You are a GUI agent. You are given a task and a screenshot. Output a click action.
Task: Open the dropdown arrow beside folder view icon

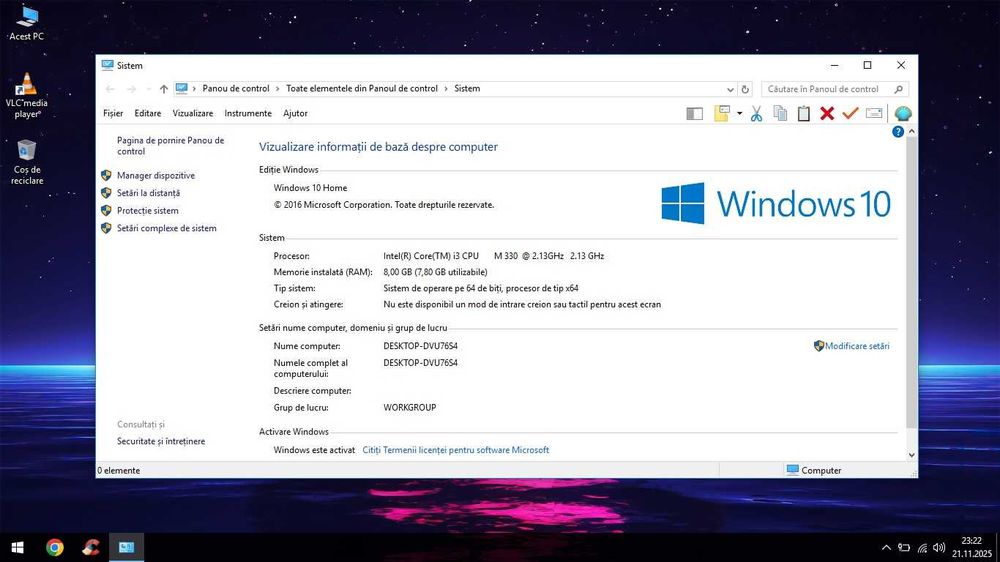(739, 114)
